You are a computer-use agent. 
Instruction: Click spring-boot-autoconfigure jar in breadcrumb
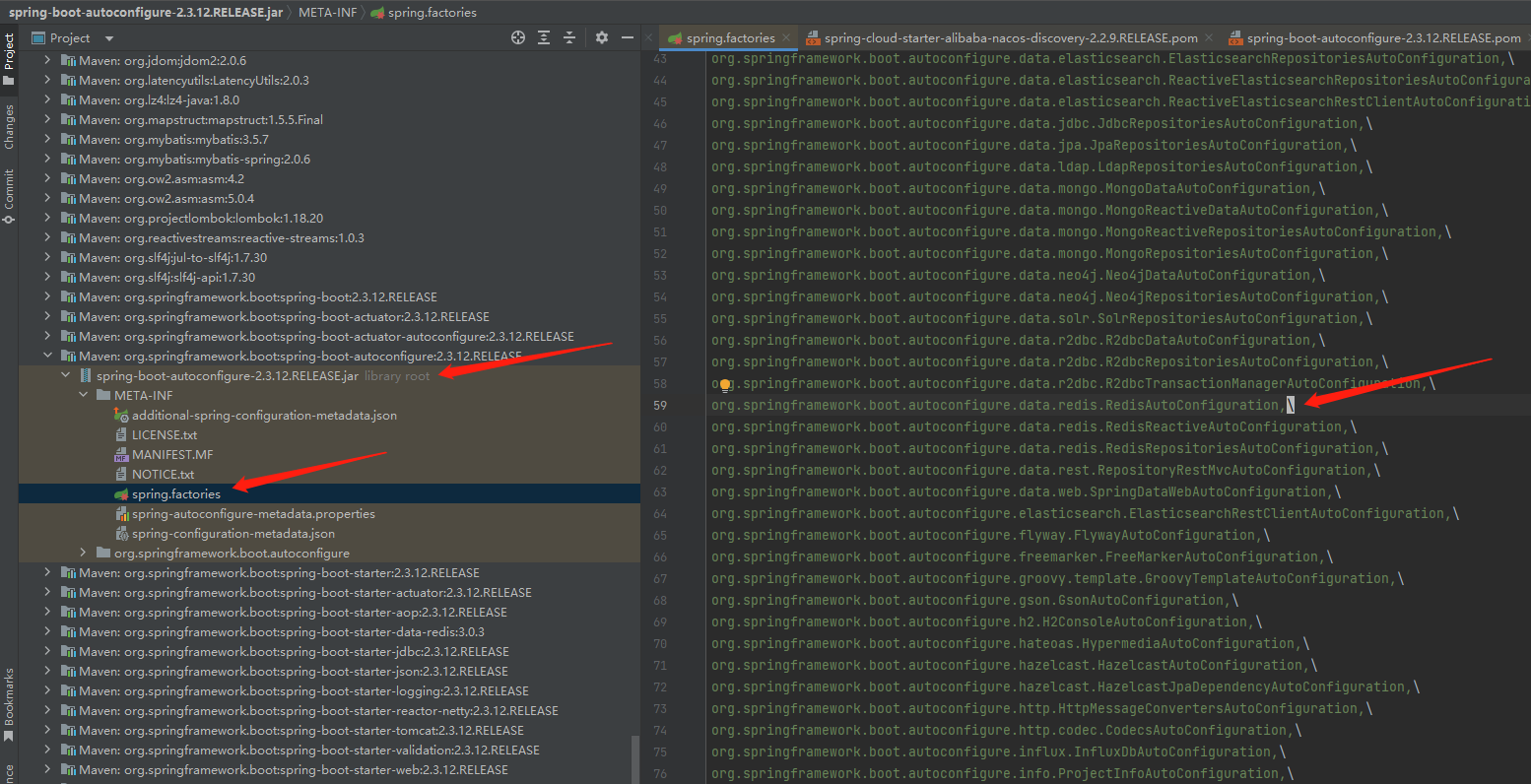pos(146,12)
